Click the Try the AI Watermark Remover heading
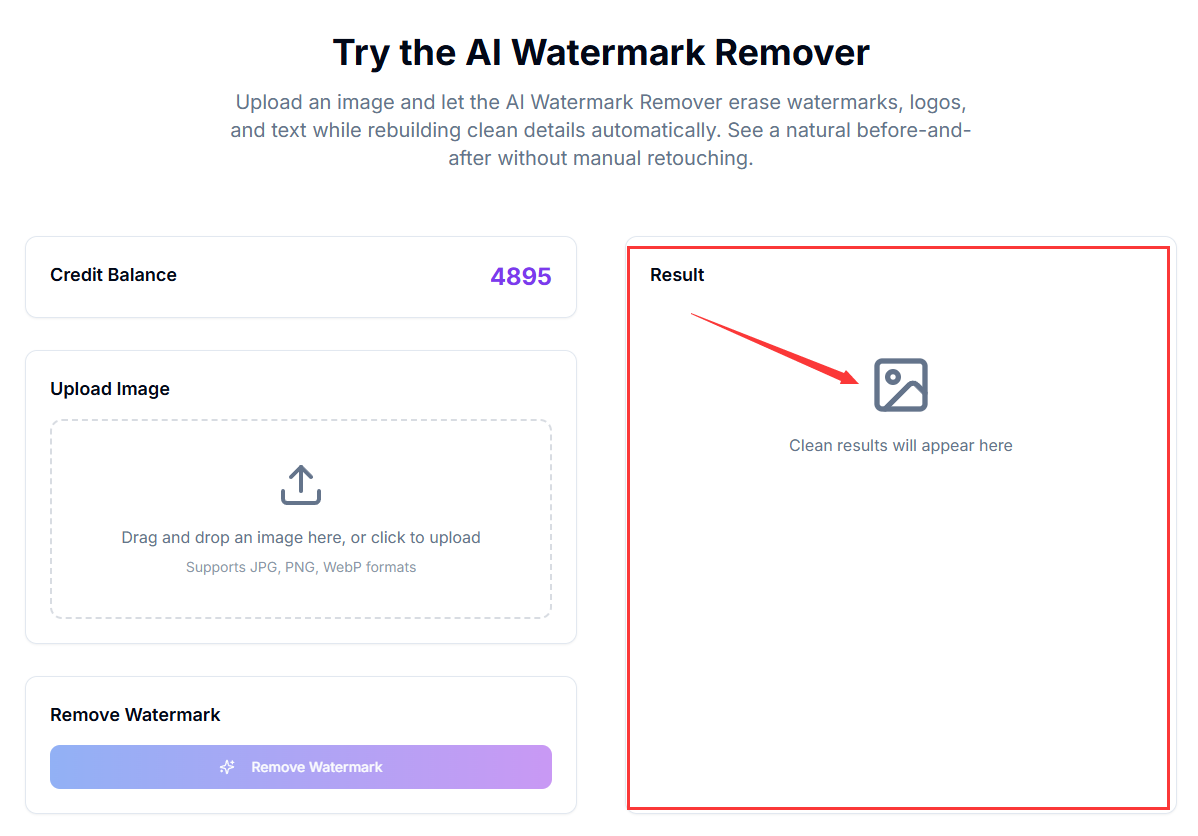The width and height of the screenshot is (1198, 836). pos(599,52)
